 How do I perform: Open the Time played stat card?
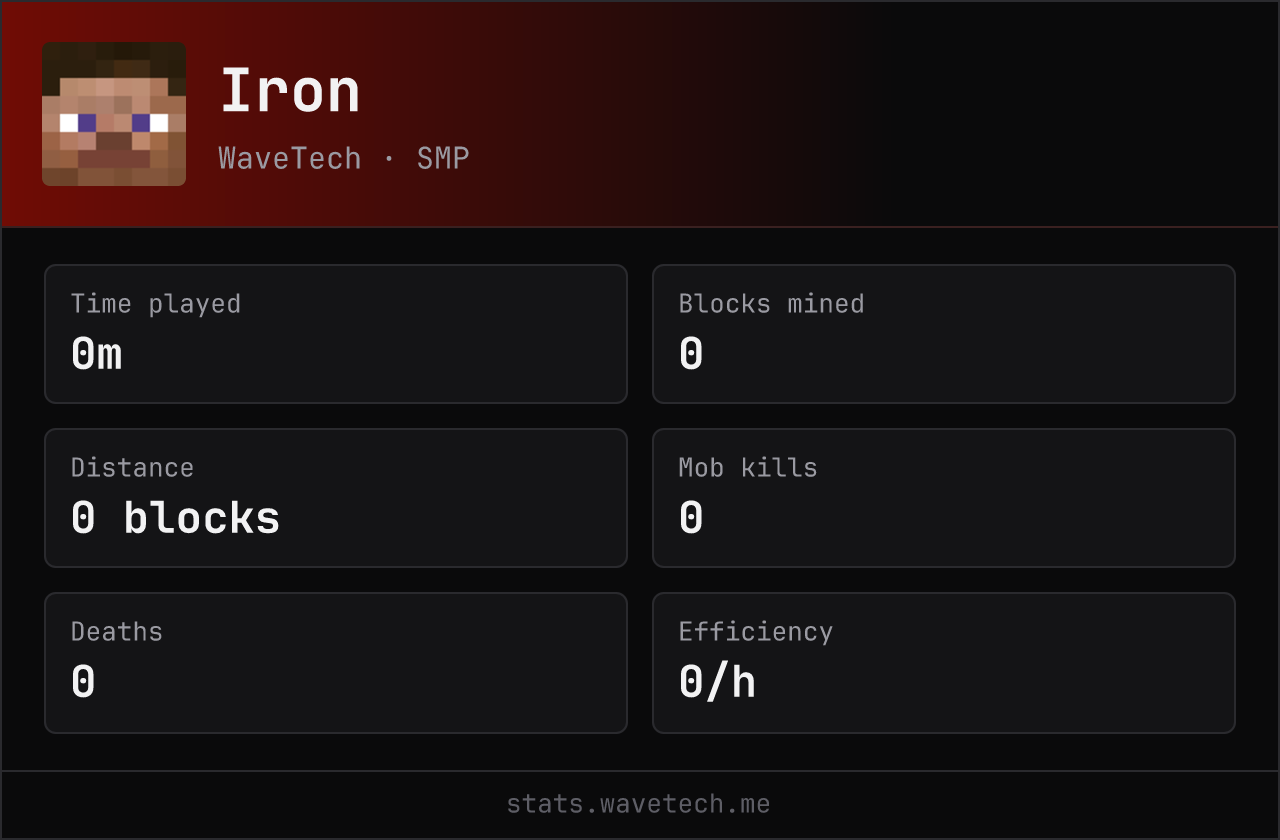tap(336, 334)
